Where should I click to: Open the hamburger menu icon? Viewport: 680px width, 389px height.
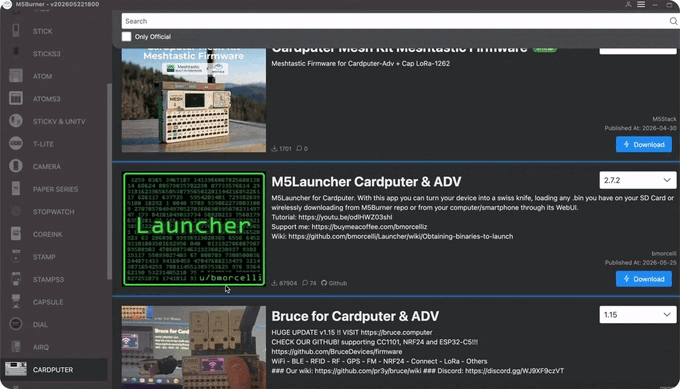641,4
